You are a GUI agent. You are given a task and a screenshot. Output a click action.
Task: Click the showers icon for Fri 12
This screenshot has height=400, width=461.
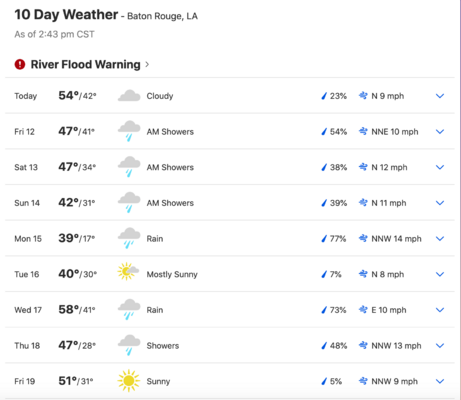(x=129, y=131)
